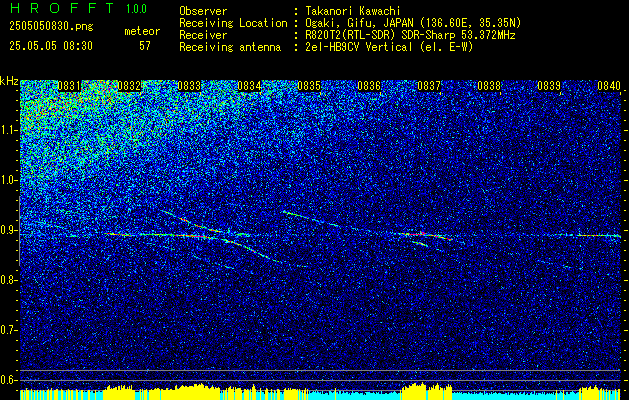Viewport: 629px width, 400px height.
Task: Click the 0832 time marker
Action: tap(130, 86)
